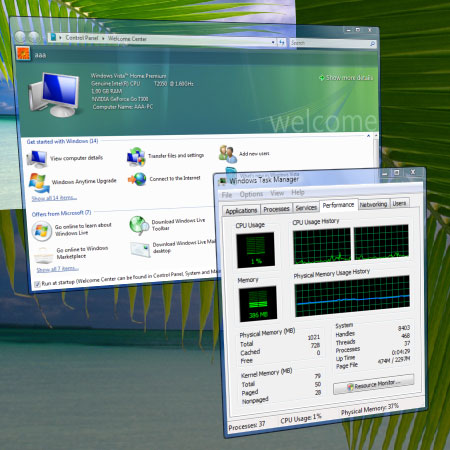
Task: Click the search magnifier icon
Action: (x=372, y=44)
